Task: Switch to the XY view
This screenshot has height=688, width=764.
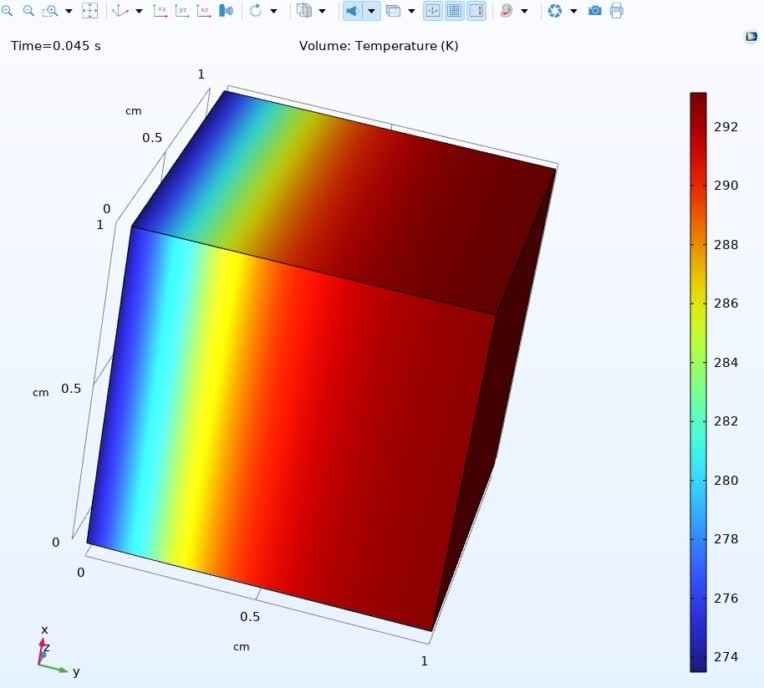Action: 160,10
